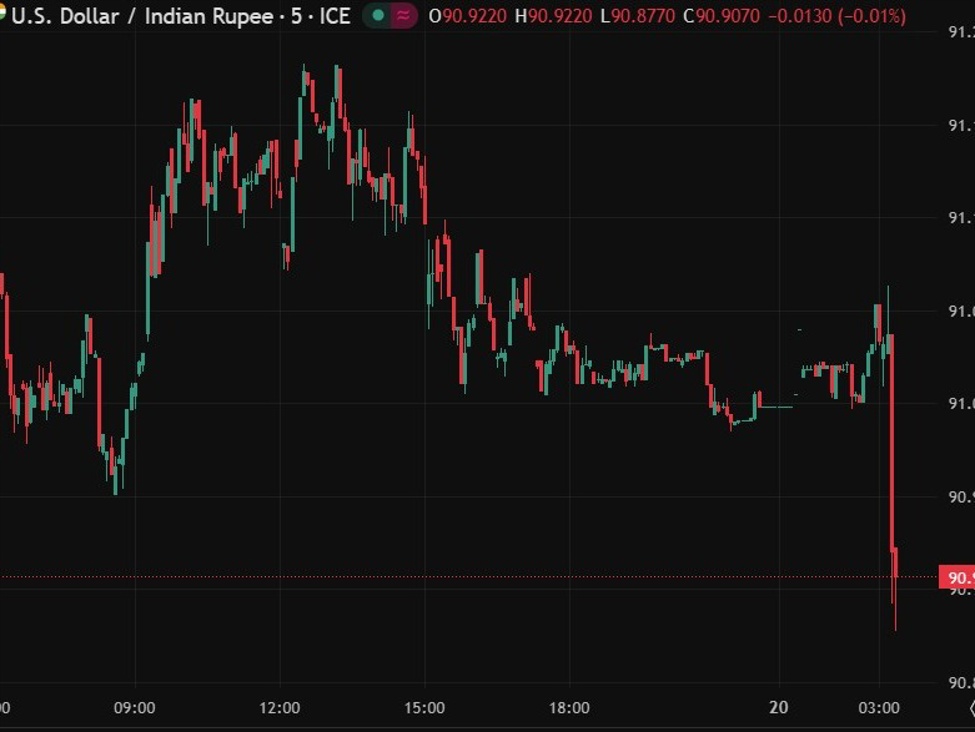Click the green market status dot icon
975x732 pixels.
[x=377, y=16]
